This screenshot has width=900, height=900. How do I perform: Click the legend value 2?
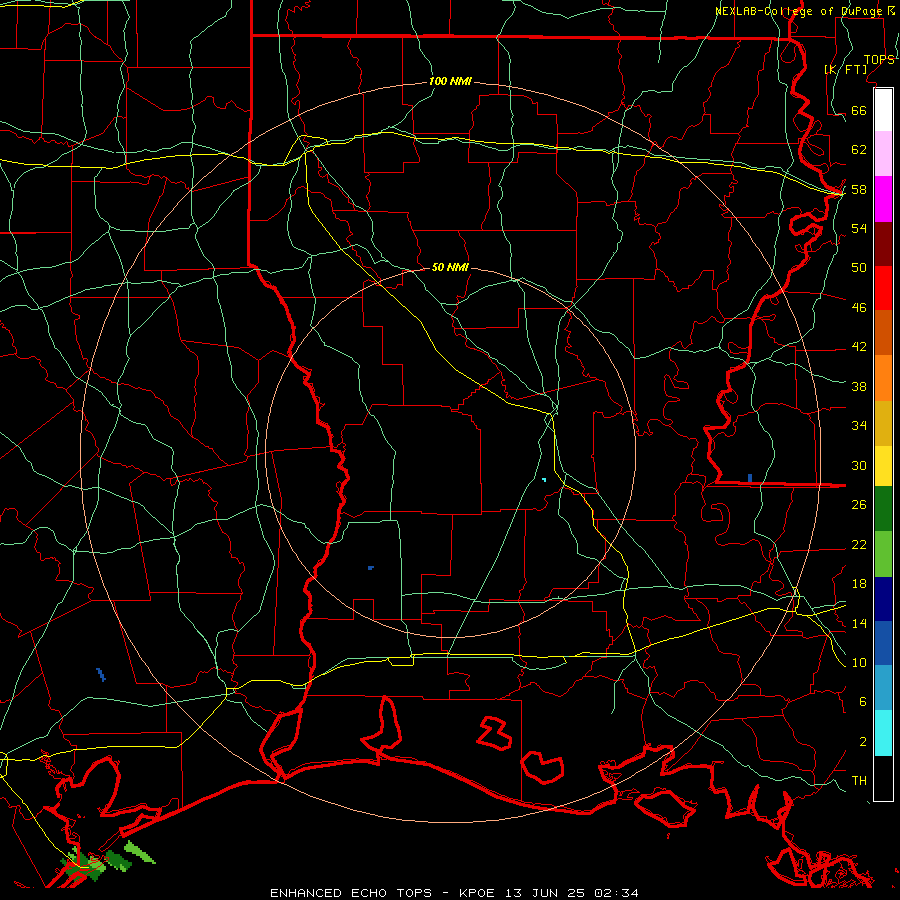point(862,741)
